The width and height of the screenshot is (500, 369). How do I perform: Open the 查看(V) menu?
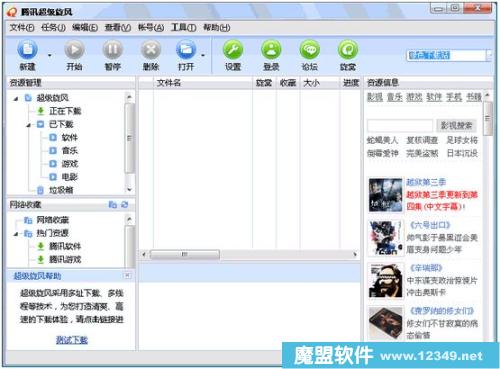pyautogui.click(x=118, y=27)
